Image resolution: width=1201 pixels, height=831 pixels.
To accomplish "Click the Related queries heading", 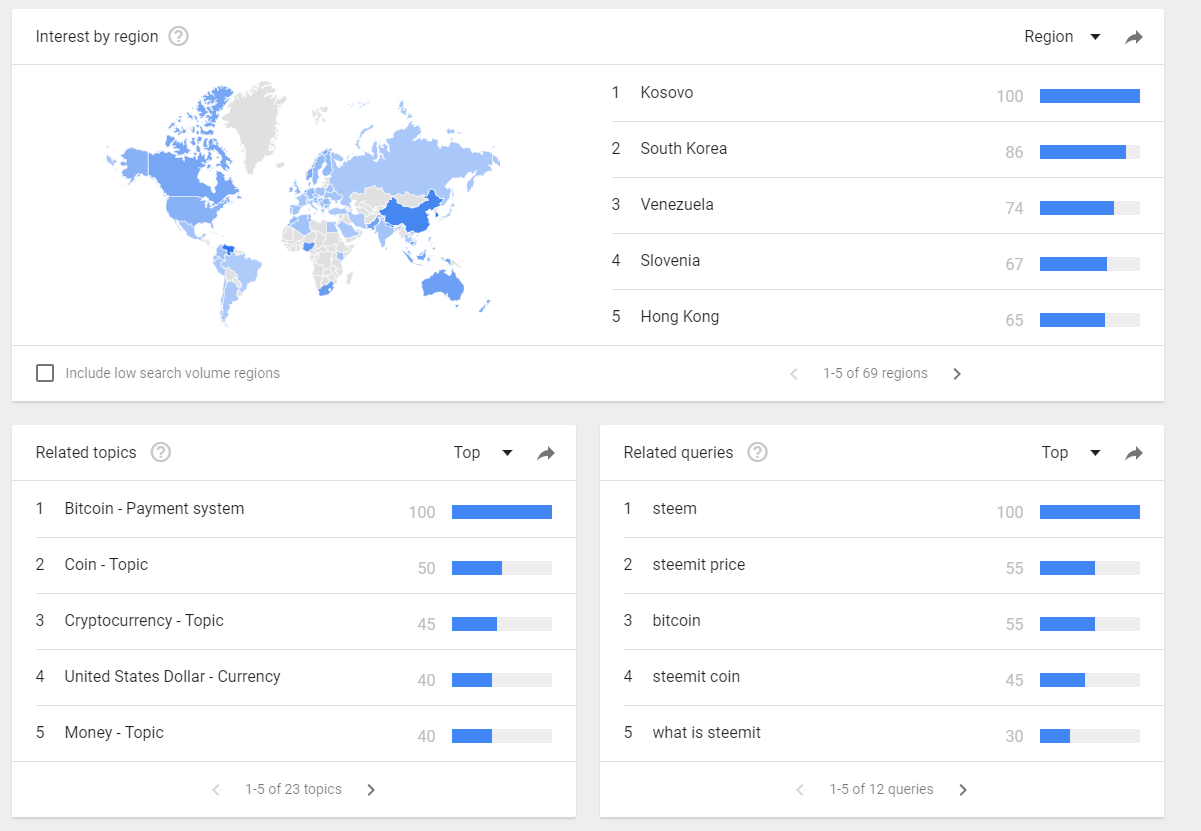I will pyautogui.click(x=678, y=453).
